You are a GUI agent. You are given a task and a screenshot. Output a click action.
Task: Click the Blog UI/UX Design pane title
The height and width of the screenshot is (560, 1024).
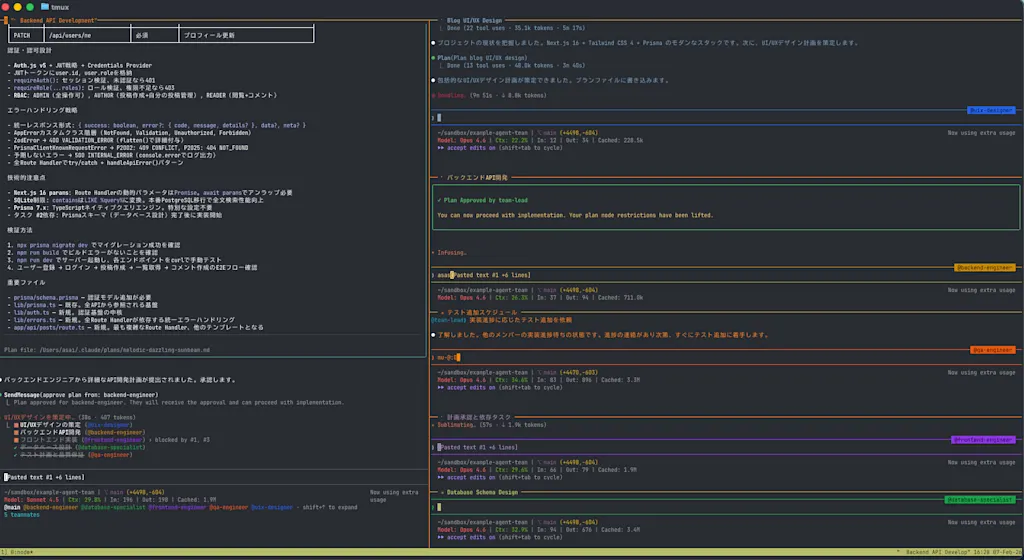474,21
